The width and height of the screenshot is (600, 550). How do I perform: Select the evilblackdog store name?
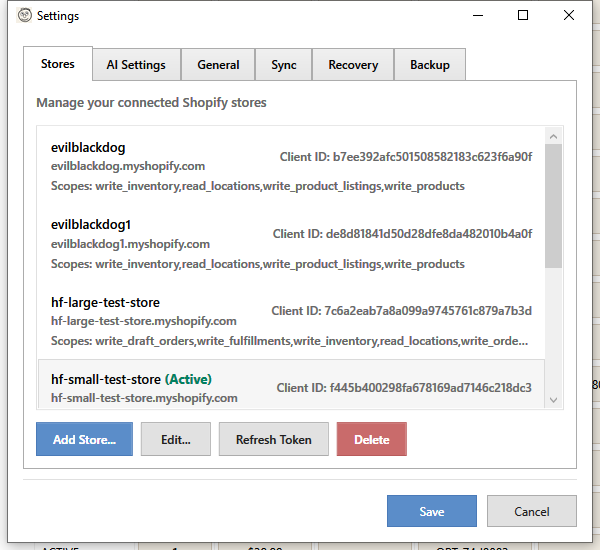(x=88, y=148)
